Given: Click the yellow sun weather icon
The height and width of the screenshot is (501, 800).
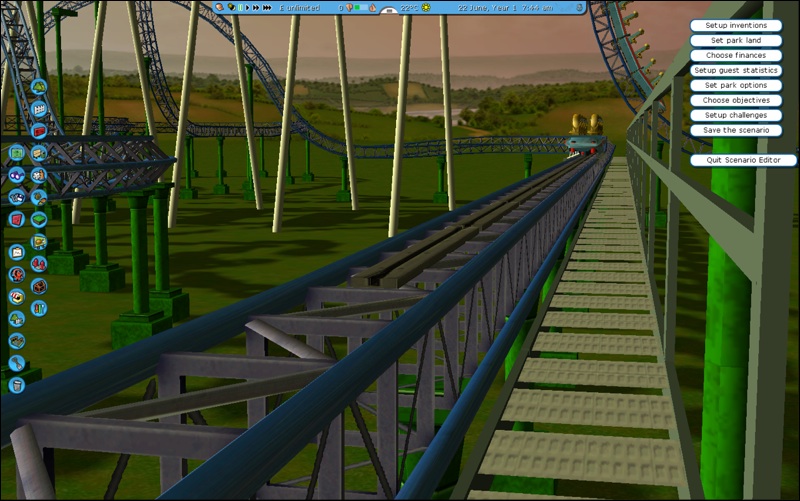Looking at the screenshot, I should [x=426, y=8].
